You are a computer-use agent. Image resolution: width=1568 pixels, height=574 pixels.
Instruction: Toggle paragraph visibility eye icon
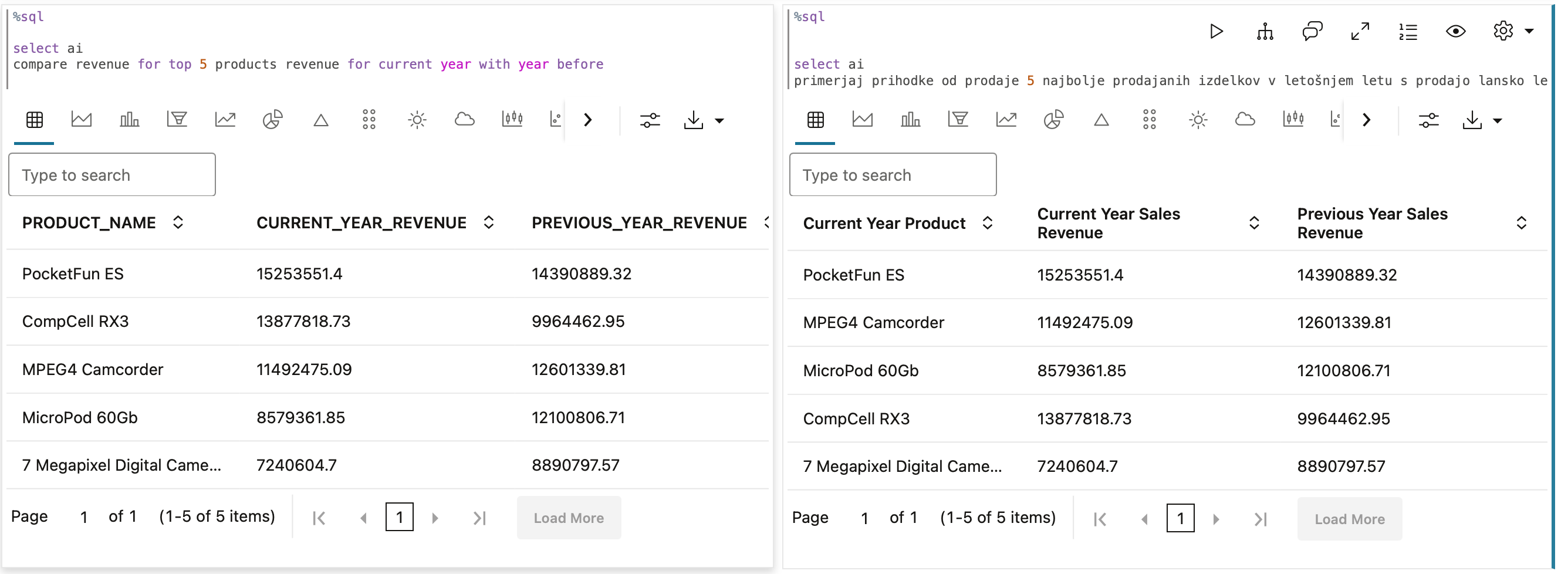point(1456,31)
